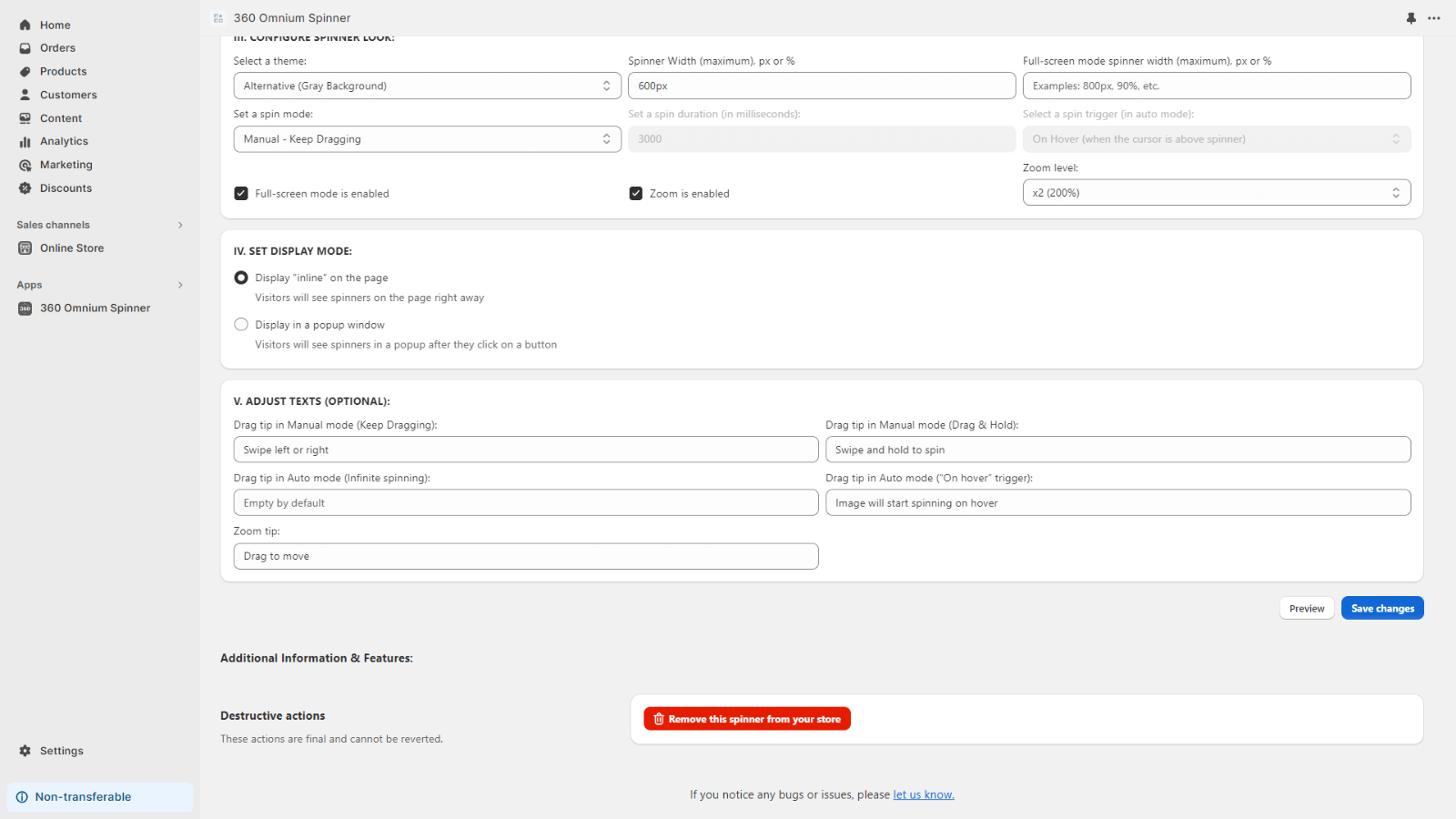
Task: Open Customers via the person icon
Action: (25, 95)
